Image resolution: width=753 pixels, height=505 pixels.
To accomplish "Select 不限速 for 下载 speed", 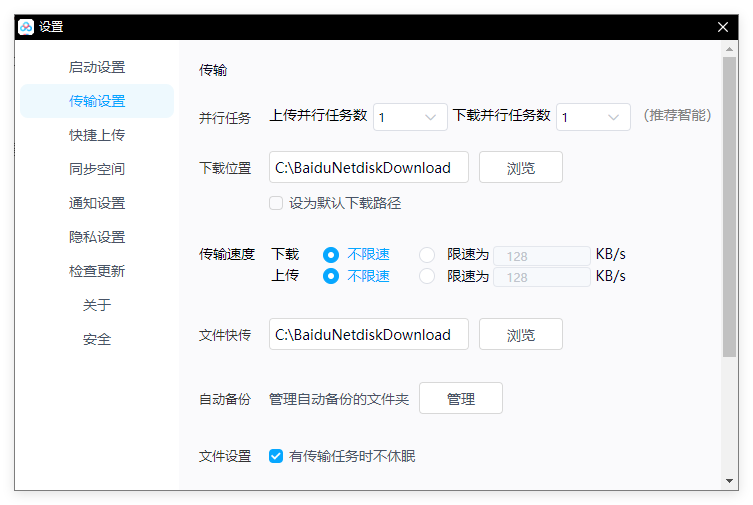I will pos(331,254).
